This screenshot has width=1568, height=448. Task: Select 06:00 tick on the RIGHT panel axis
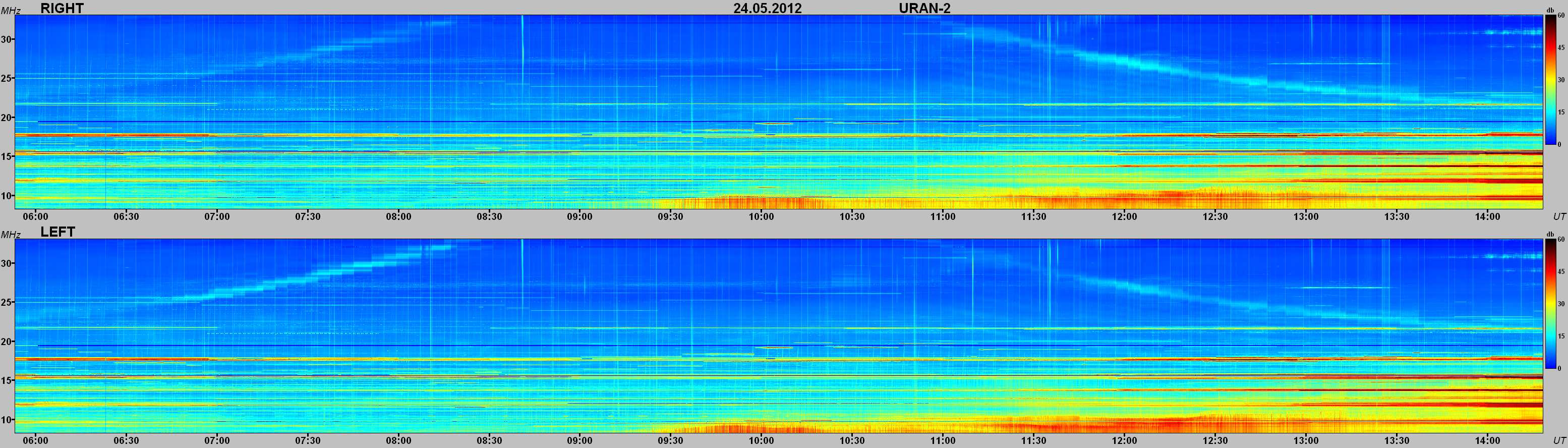tap(36, 217)
